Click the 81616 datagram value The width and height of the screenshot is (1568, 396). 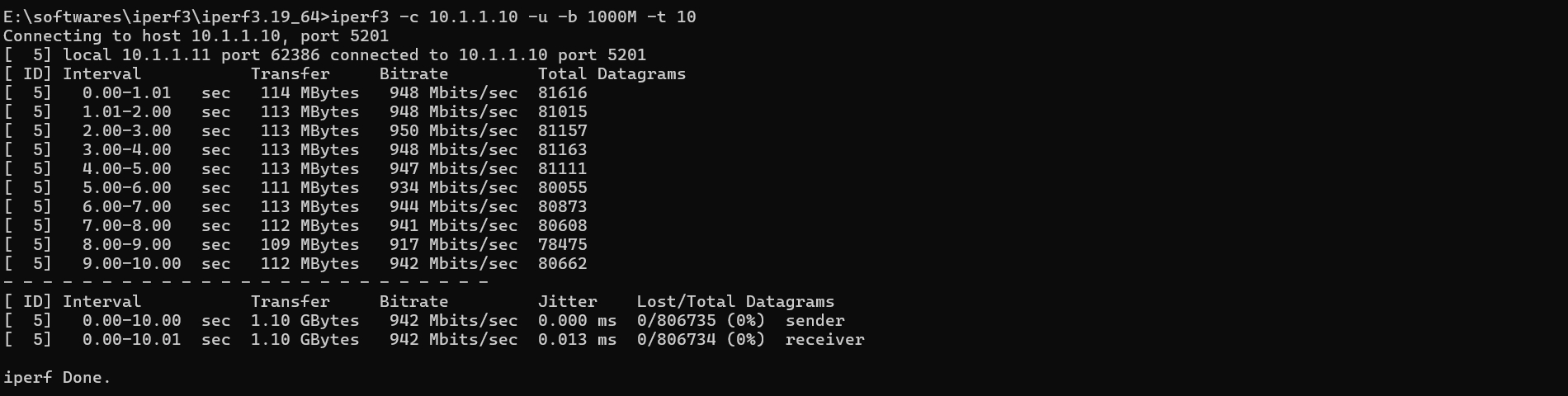[x=562, y=92]
